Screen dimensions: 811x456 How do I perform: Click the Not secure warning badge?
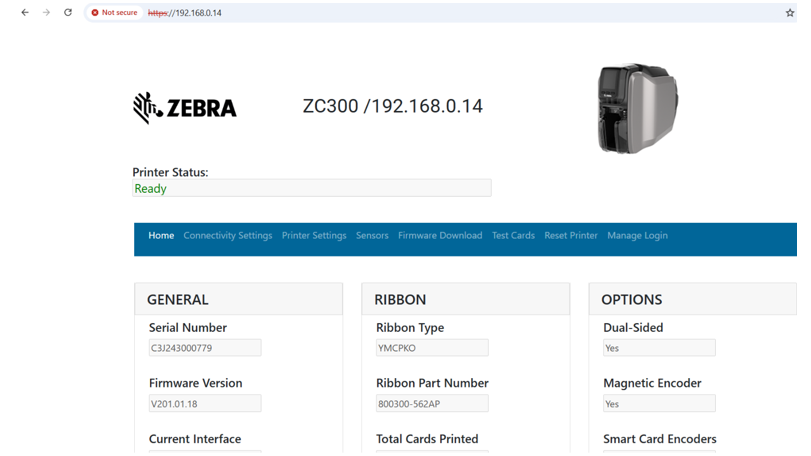(x=114, y=13)
